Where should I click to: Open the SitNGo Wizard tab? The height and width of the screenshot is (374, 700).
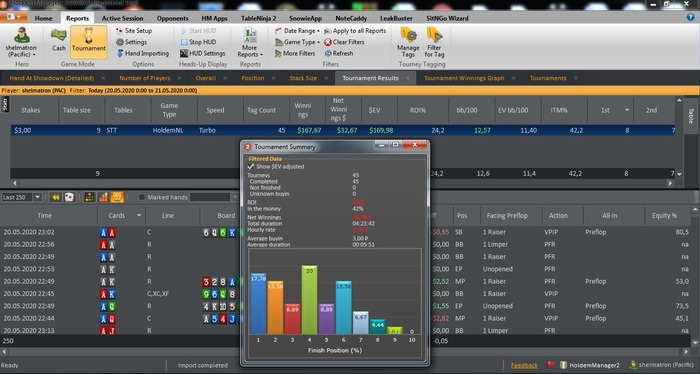(x=447, y=18)
